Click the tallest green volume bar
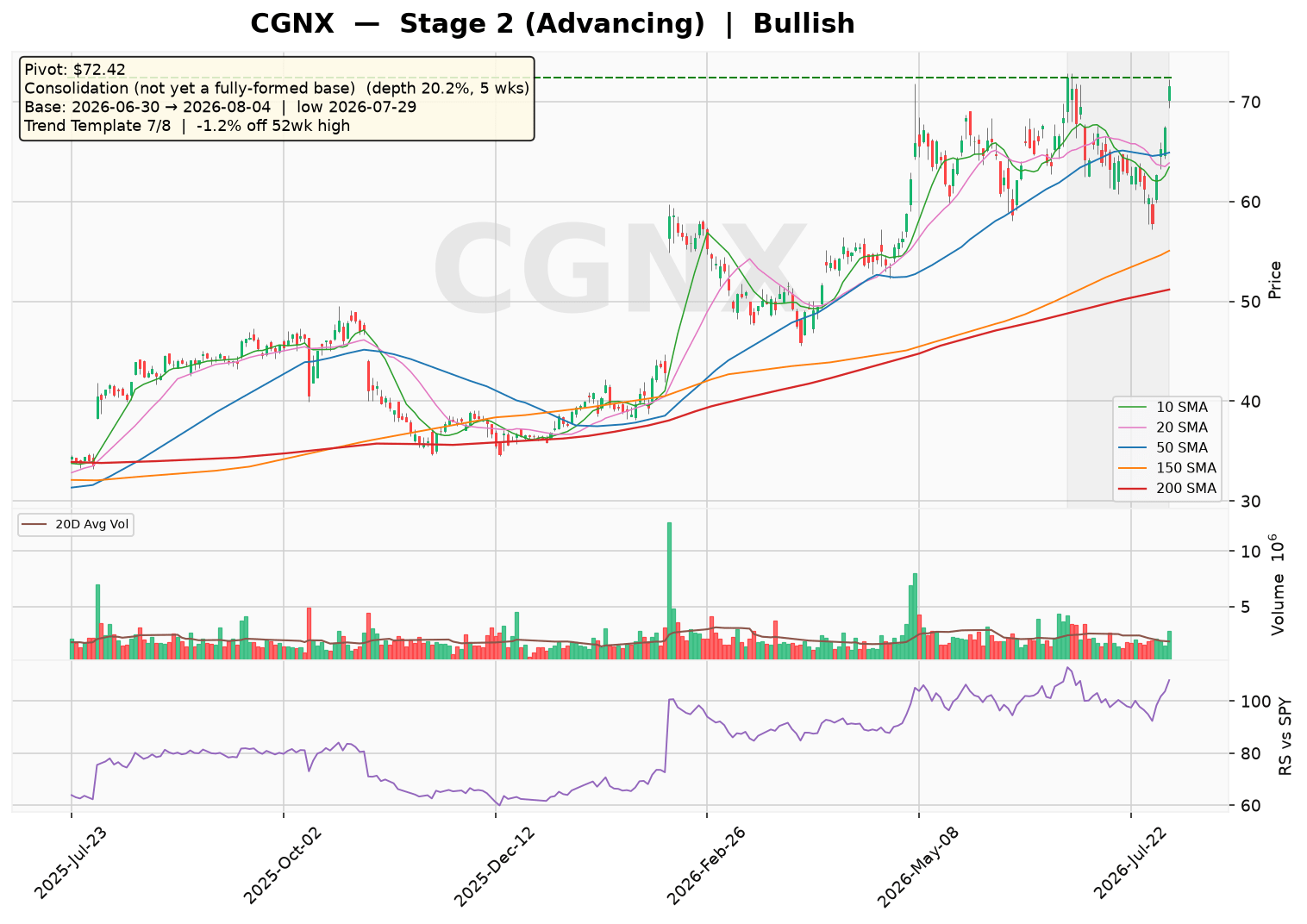Image resolution: width=1307 pixels, height=924 pixels. [669, 590]
